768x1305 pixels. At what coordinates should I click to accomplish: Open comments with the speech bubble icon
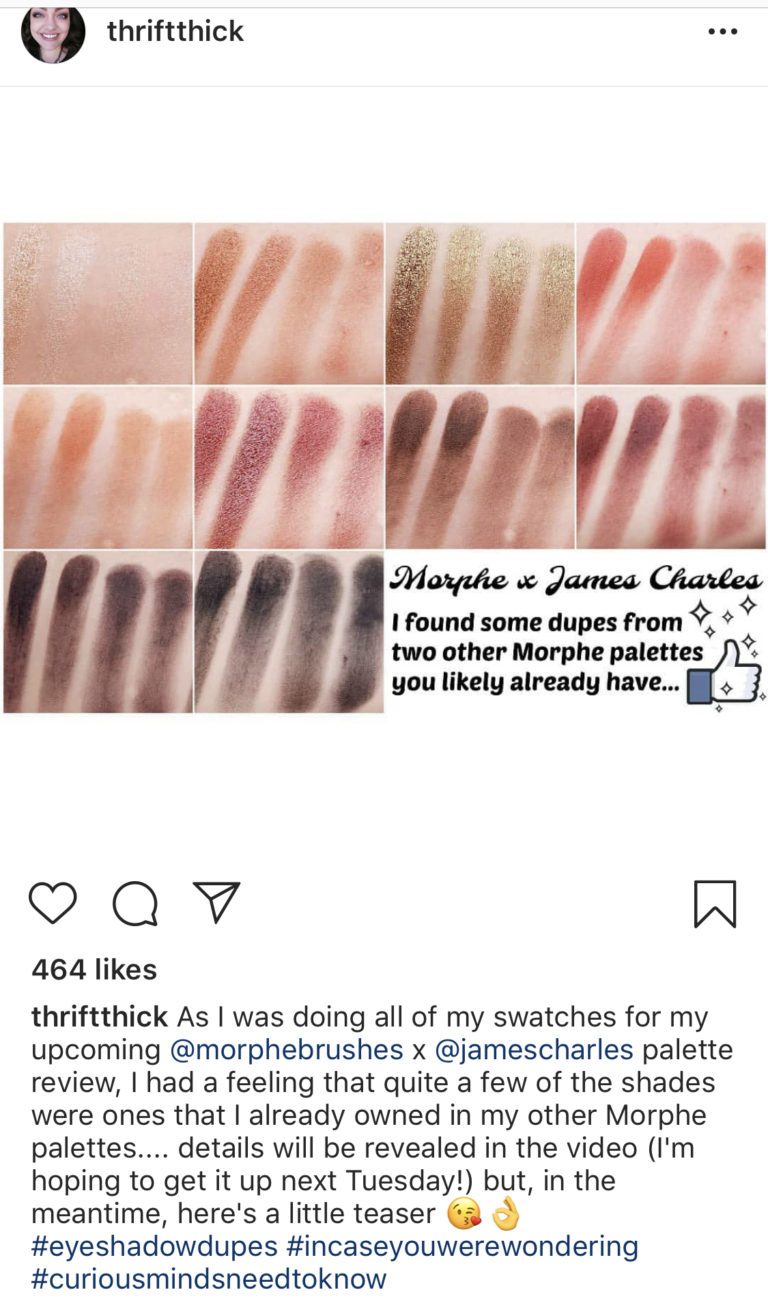coord(134,904)
